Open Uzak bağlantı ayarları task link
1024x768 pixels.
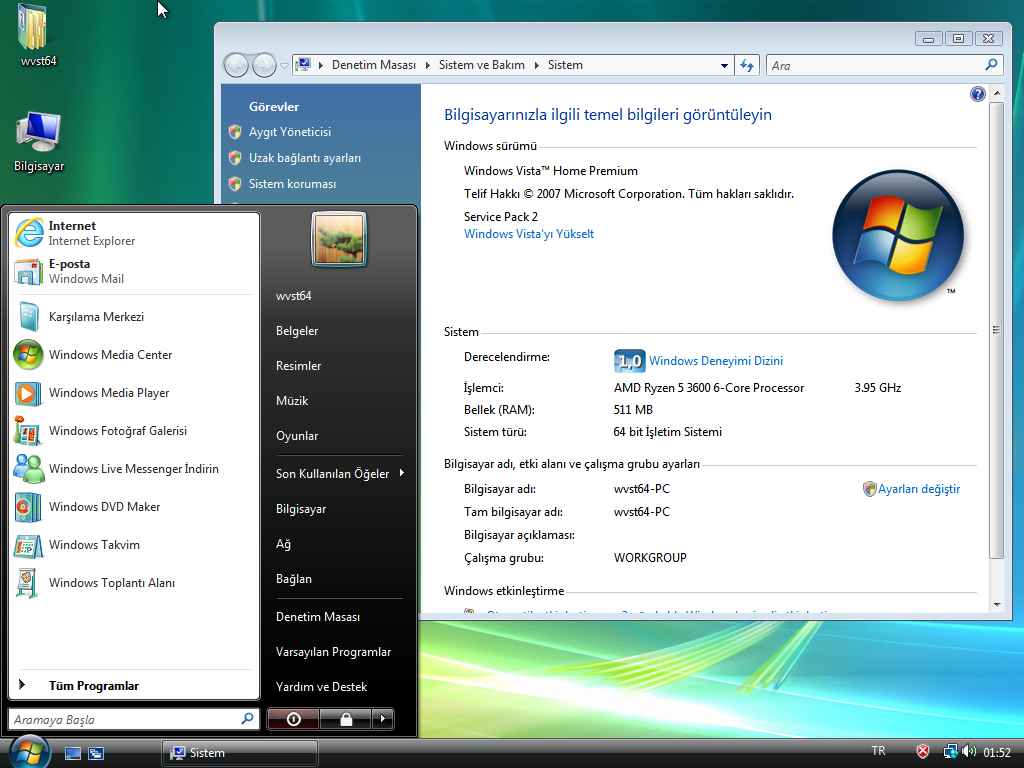(x=304, y=158)
